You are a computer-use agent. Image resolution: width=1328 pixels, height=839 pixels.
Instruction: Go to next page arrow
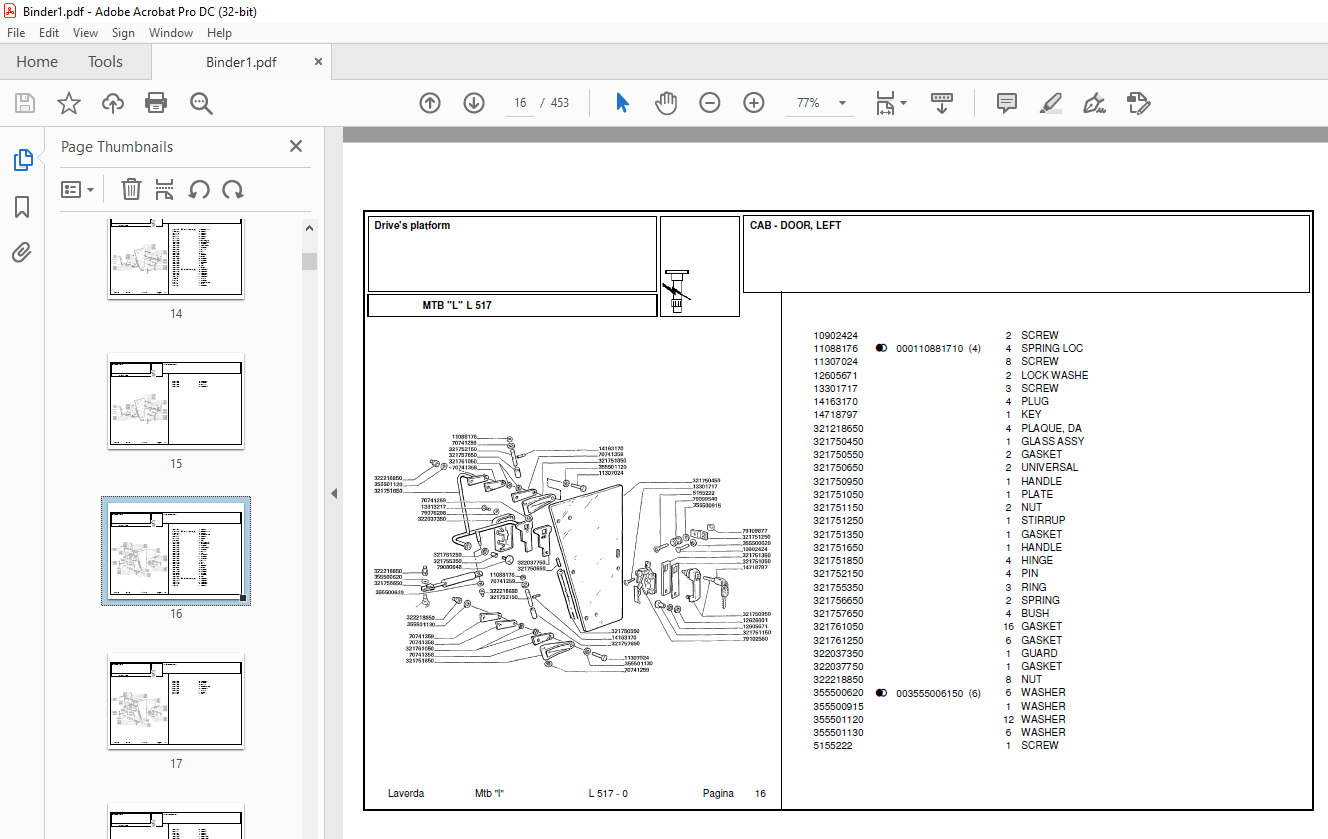(x=474, y=103)
